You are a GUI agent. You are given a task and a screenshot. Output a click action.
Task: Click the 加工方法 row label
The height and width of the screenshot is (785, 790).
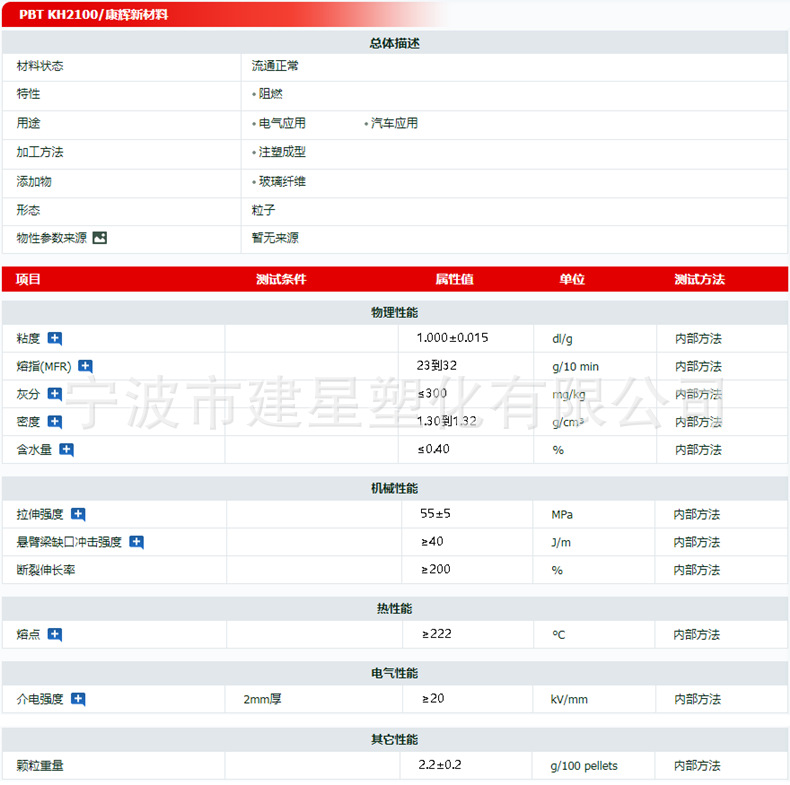click(x=40, y=152)
